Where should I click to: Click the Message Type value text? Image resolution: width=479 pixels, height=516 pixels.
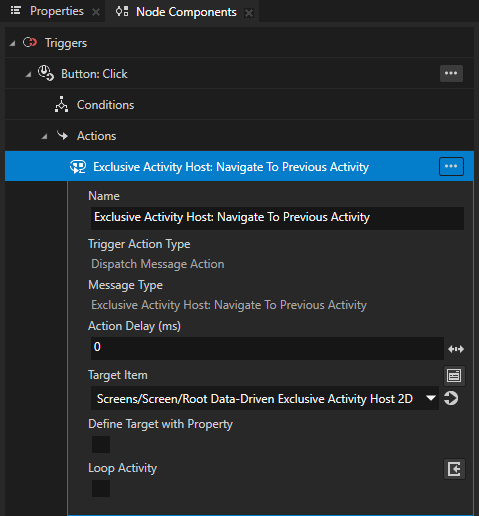tap(229, 305)
